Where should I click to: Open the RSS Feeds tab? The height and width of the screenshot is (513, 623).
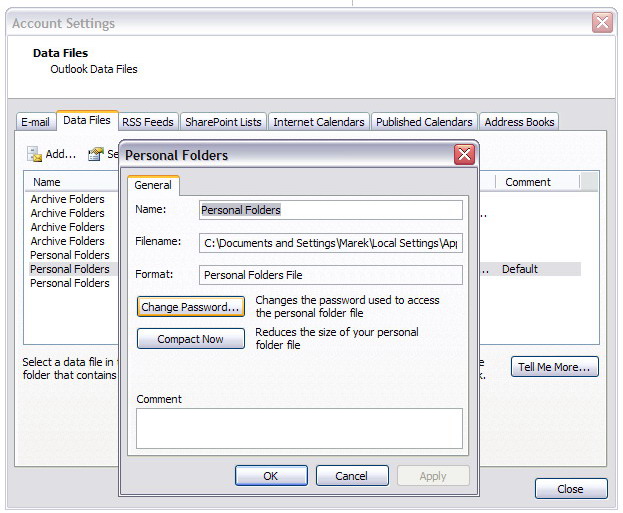pyautogui.click(x=147, y=122)
